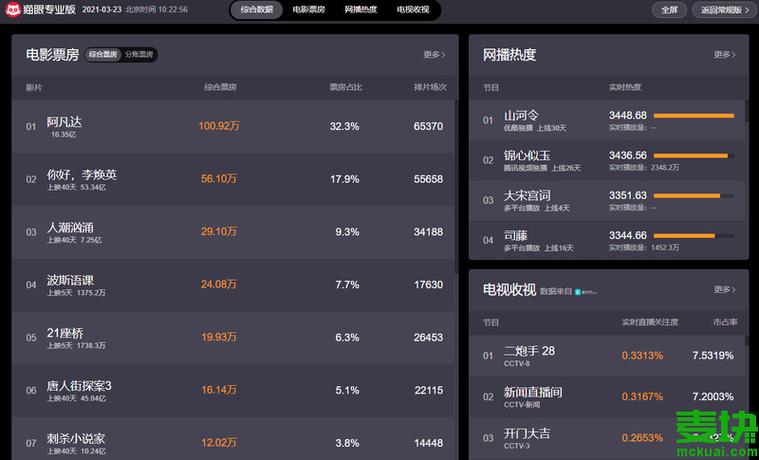This screenshot has height=460, width=759.
Task: Click the 实时直播关注度 column header
Action: click(x=650, y=322)
